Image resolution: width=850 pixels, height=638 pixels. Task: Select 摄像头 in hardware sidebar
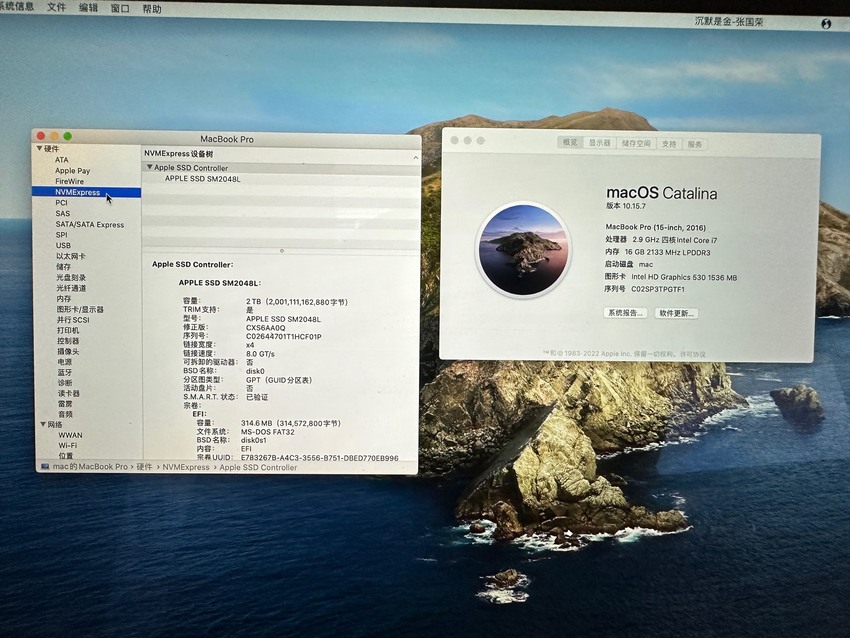(68, 351)
